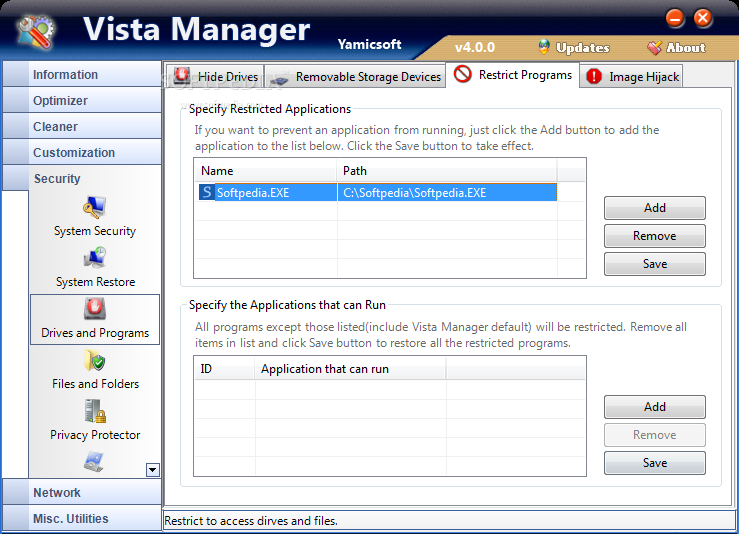The width and height of the screenshot is (739, 534).
Task: Close the Vista Manager window
Action: pyautogui.click(x=703, y=18)
